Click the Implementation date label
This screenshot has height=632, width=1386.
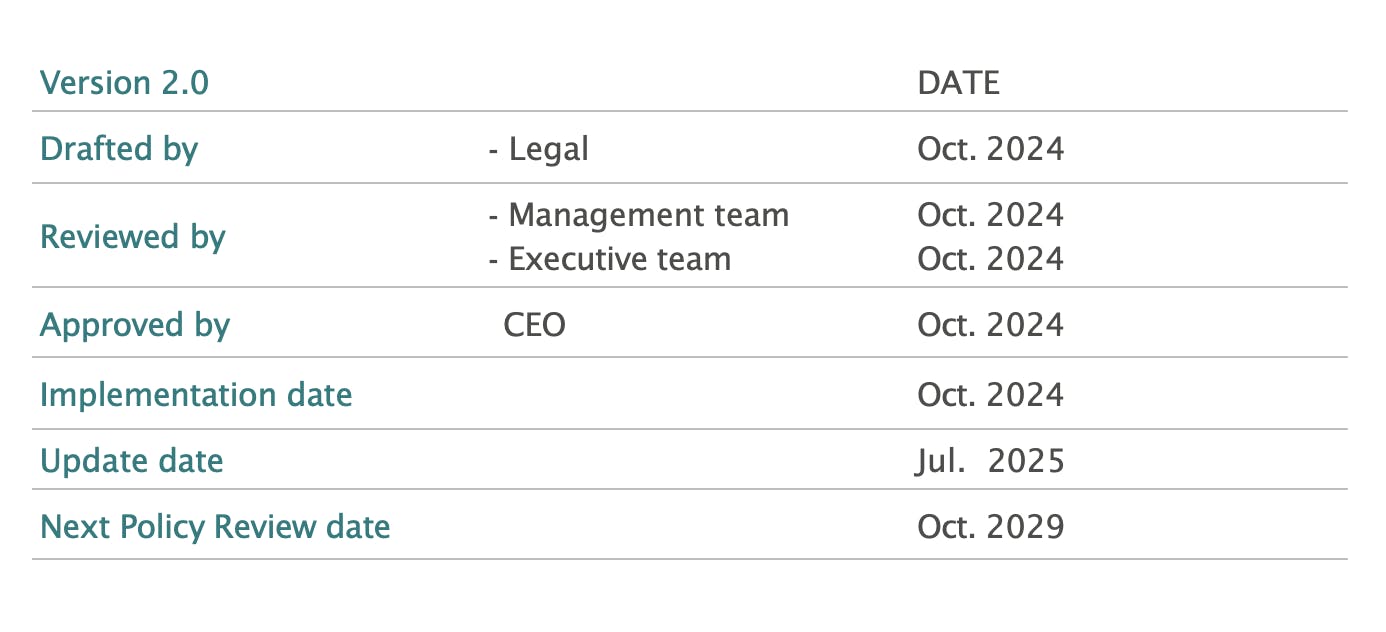[196, 394]
